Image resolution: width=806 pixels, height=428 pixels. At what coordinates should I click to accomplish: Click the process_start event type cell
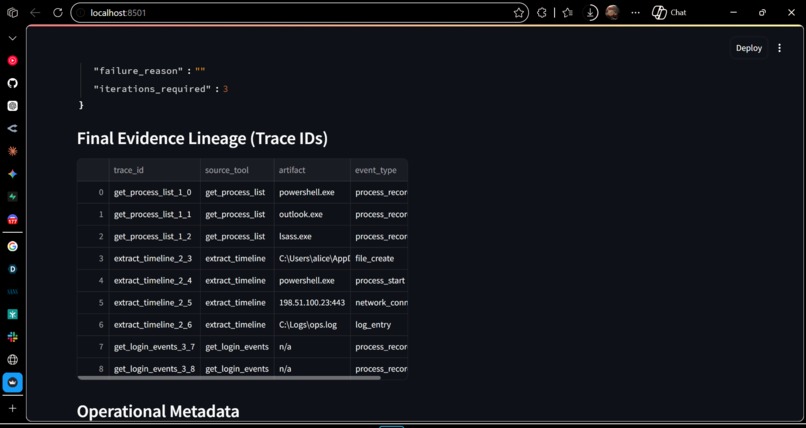[x=379, y=281]
